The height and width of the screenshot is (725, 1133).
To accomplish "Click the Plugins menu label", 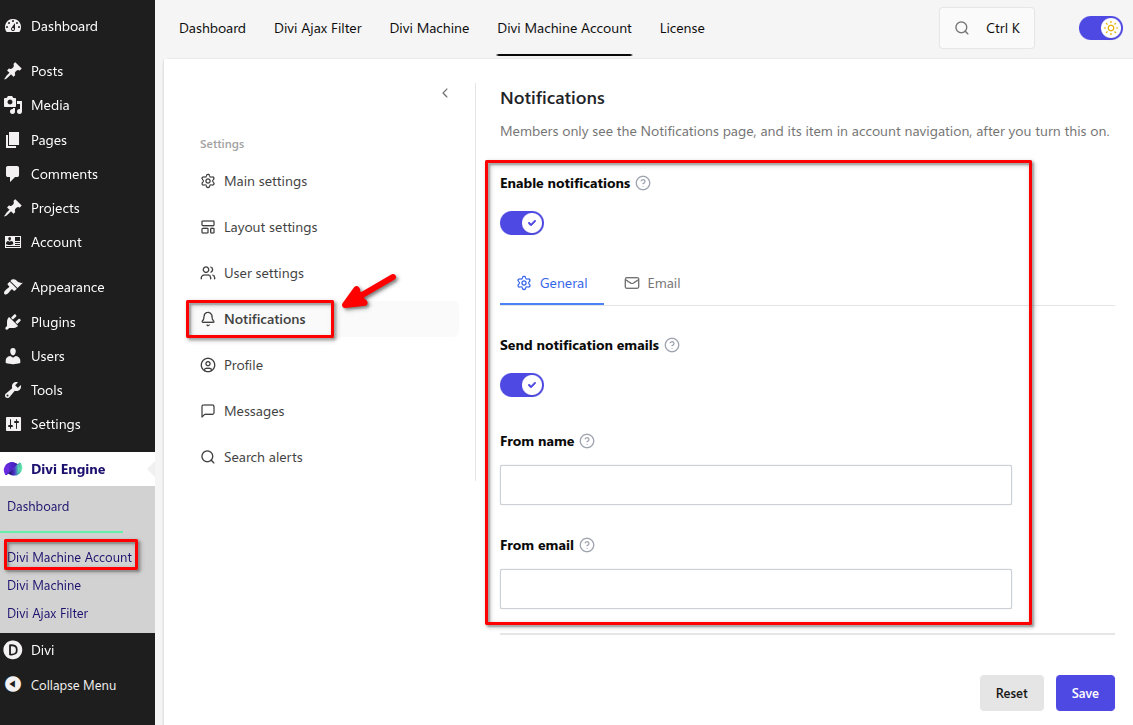I will coord(53,322).
